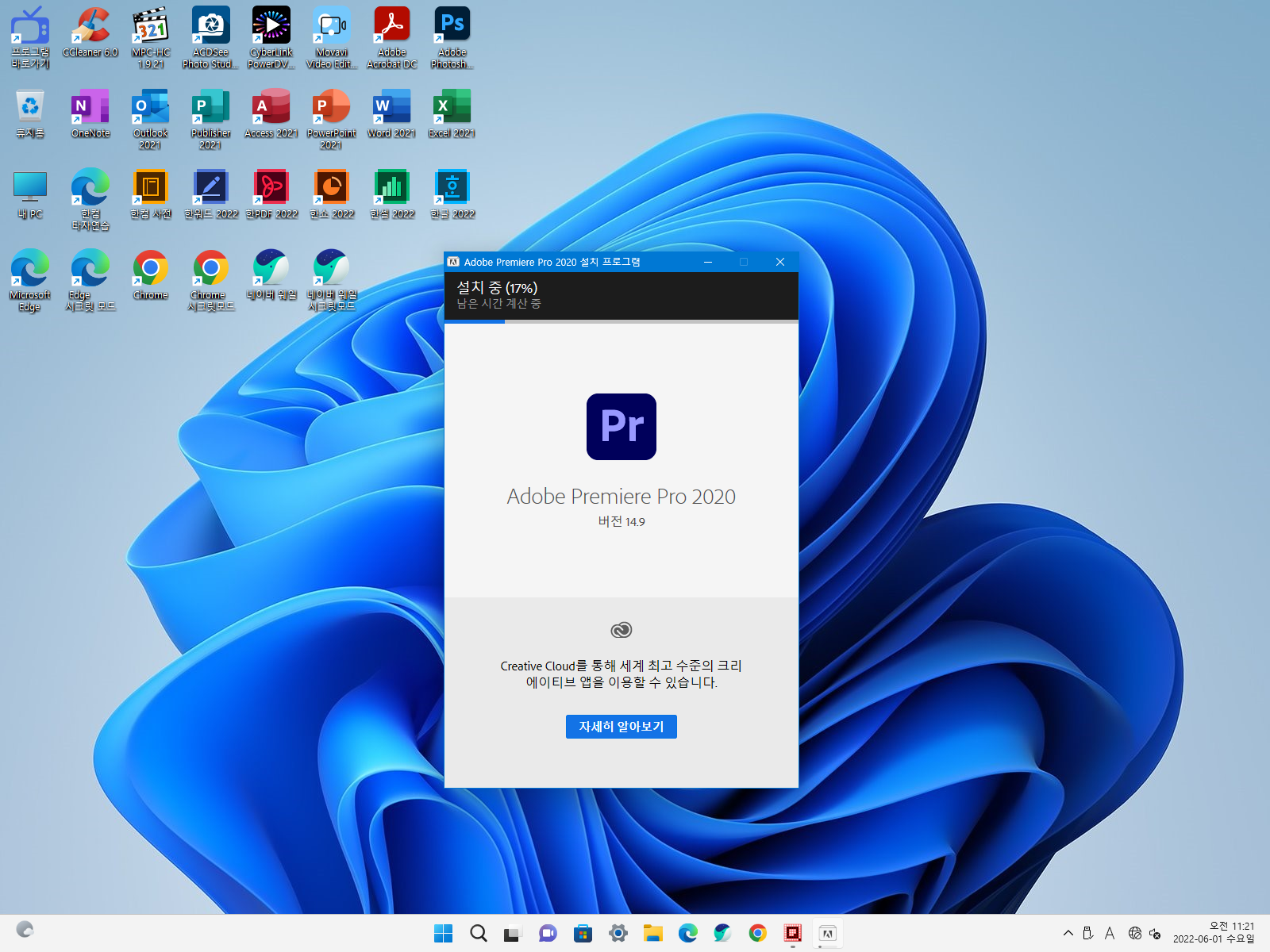The image size is (1270, 952).
Task: Select the Publisher 2021 desktop shortcut
Action: (x=211, y=118)
